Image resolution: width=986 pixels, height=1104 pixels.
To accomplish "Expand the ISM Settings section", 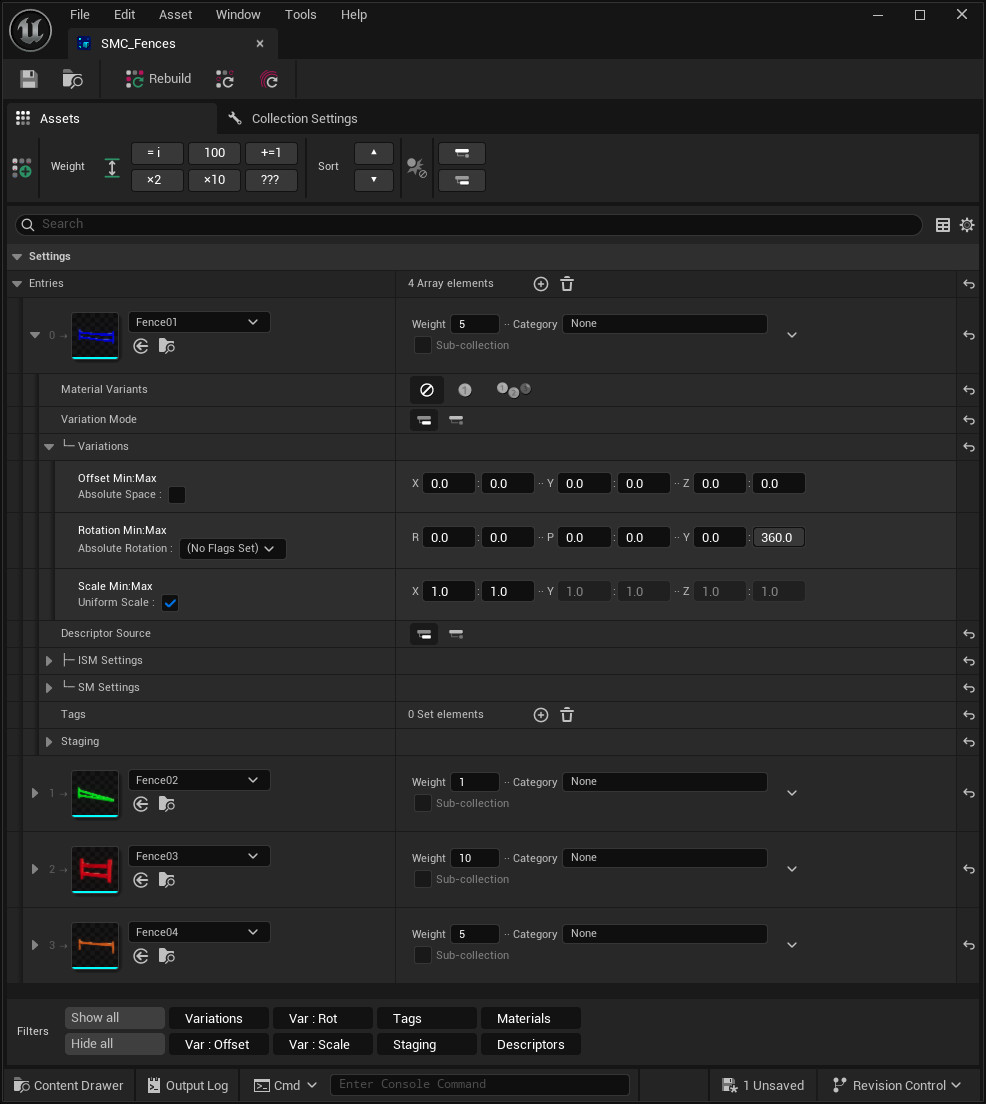I will pos(49,661).
